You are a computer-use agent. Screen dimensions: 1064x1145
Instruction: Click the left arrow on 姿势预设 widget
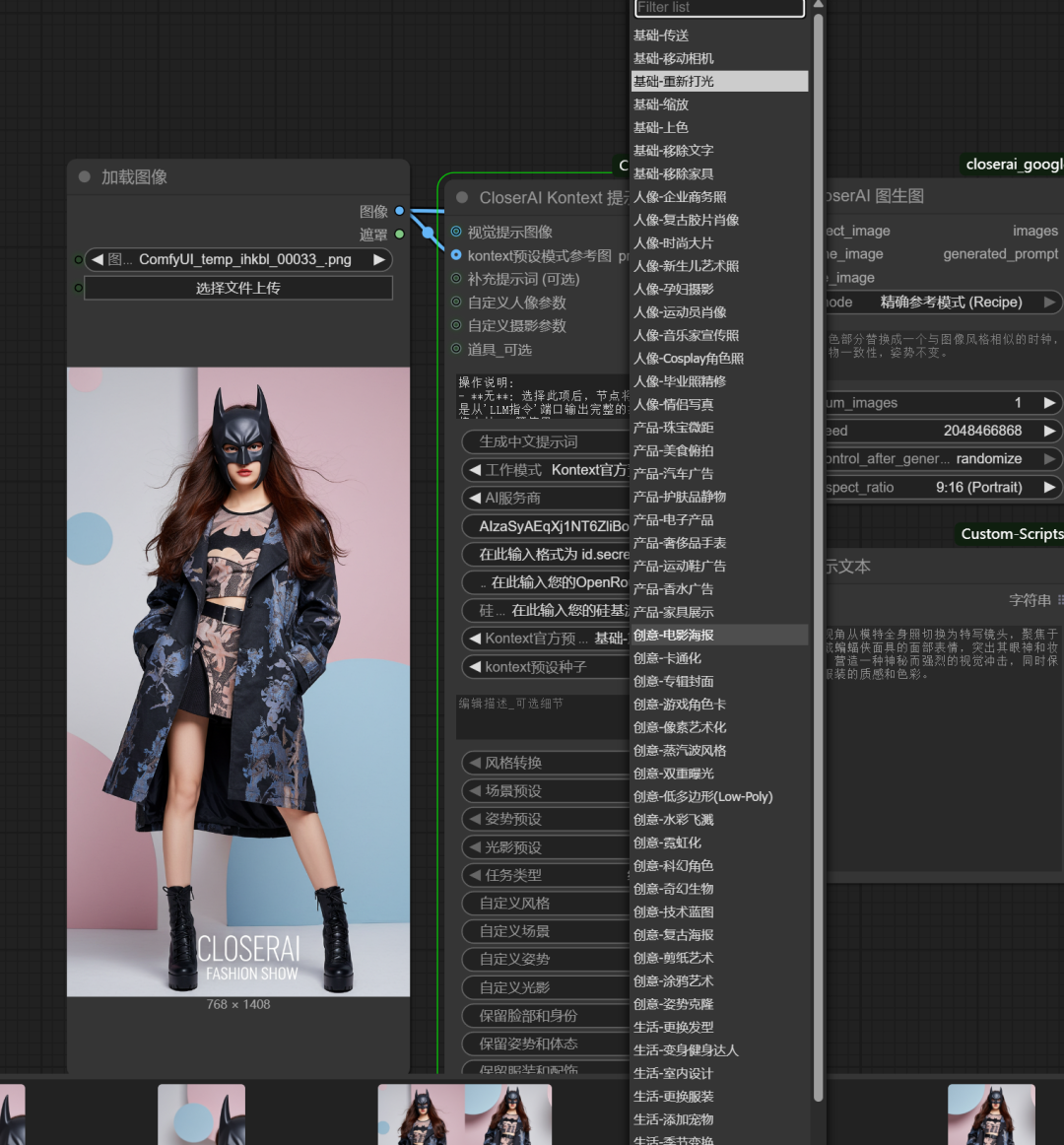click(476, 819)
